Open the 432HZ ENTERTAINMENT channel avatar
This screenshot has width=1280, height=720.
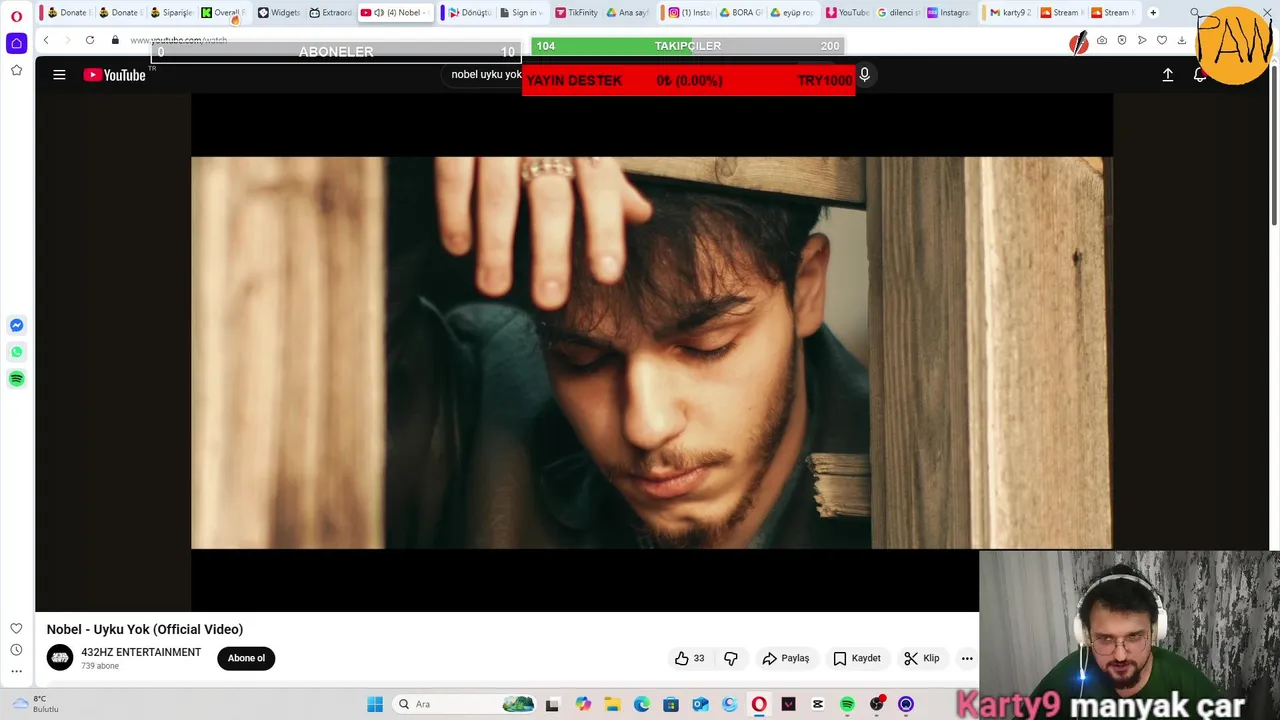click(60, 658)
